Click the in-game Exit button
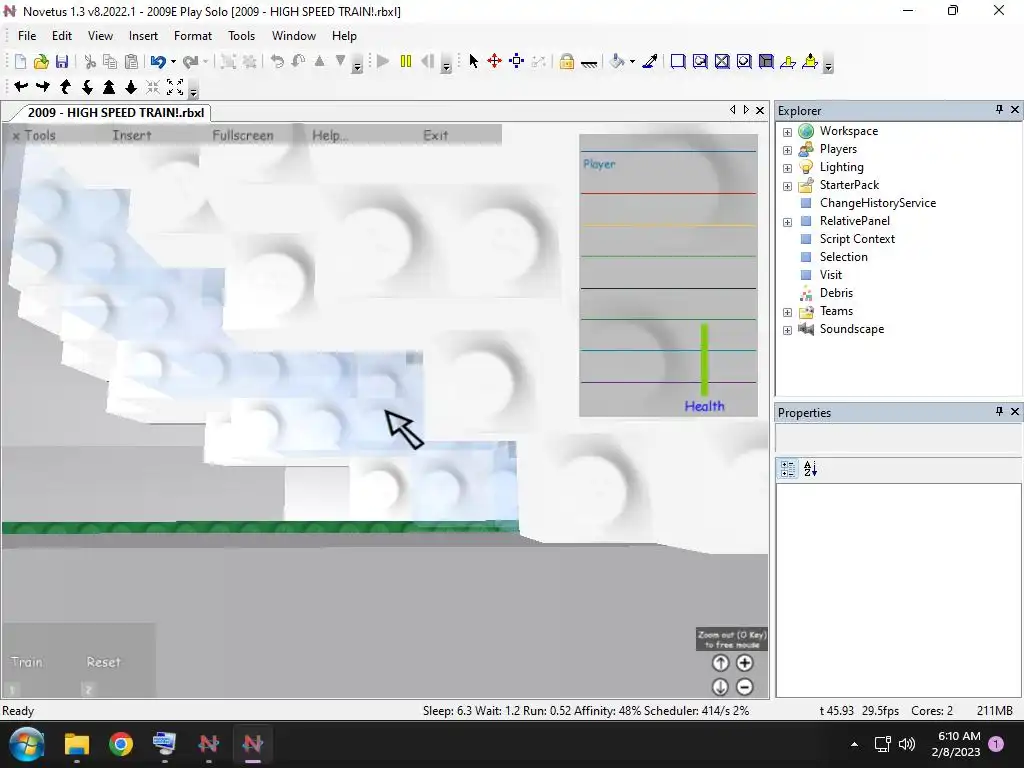The width and height of the screenshot is (1024, 768). (x=436, y=135)
